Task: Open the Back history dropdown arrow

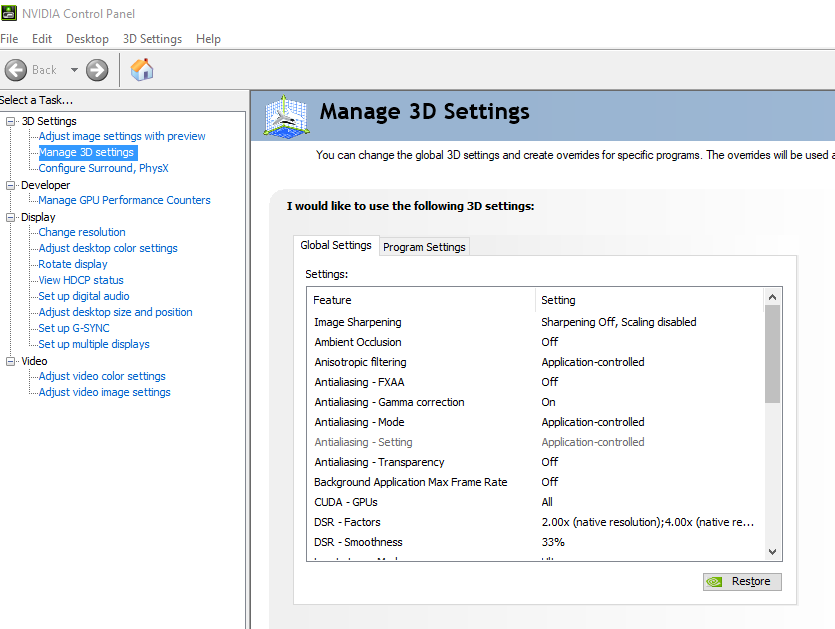Action: (74, 70)
